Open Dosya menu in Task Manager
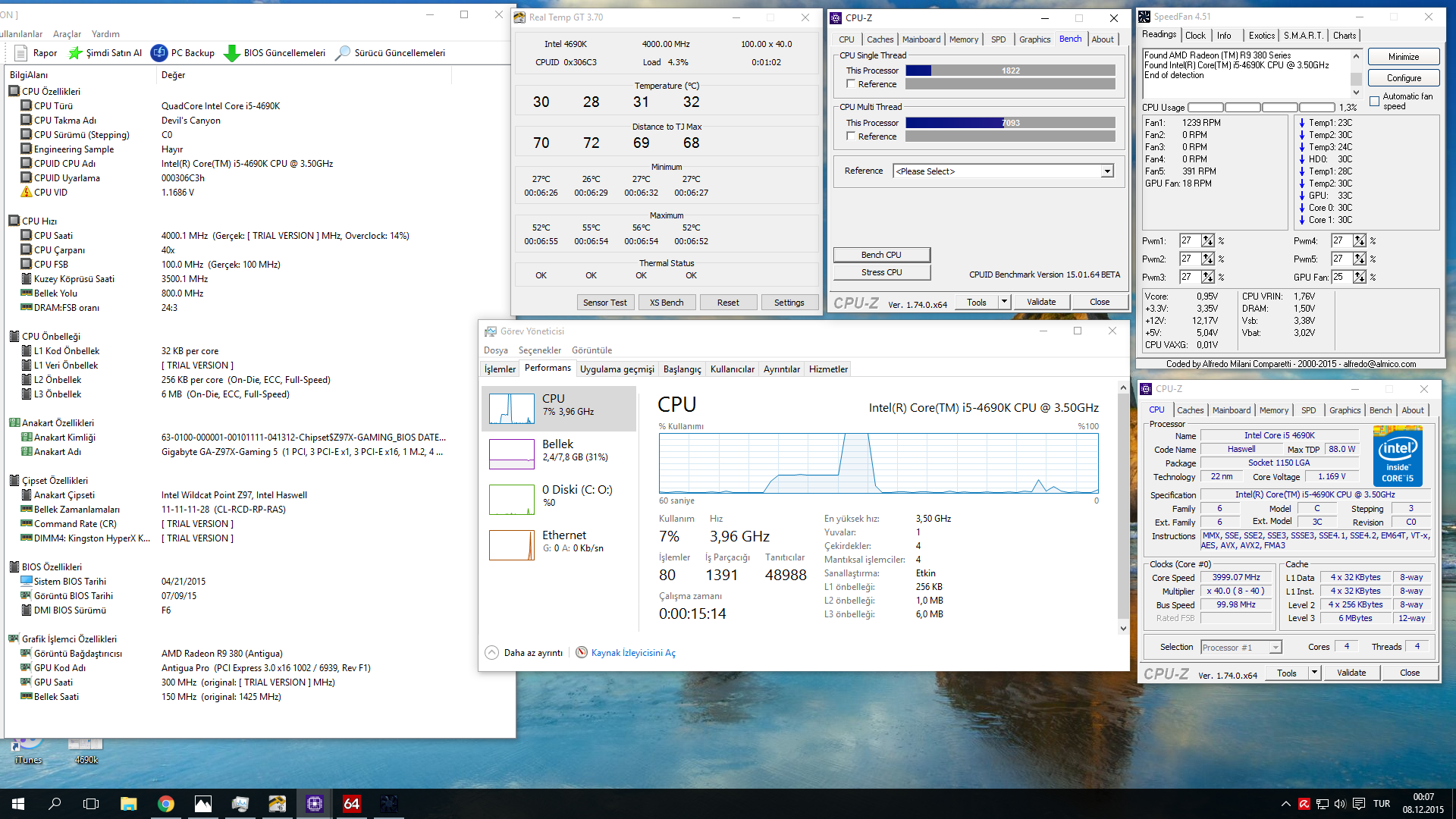The height and width of the screenshot is (819, 1456). tap(495, 350)
